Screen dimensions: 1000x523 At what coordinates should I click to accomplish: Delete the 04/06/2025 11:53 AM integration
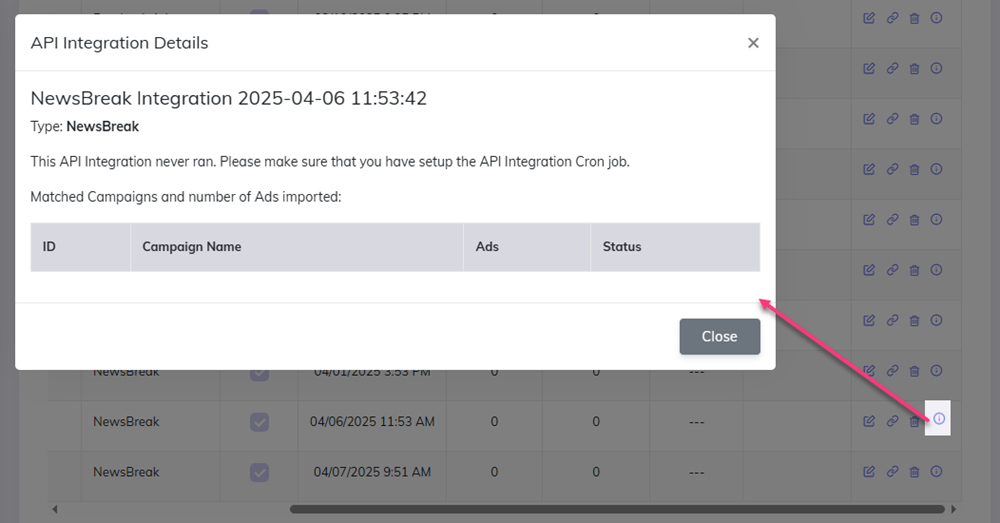tap(914, 422)
